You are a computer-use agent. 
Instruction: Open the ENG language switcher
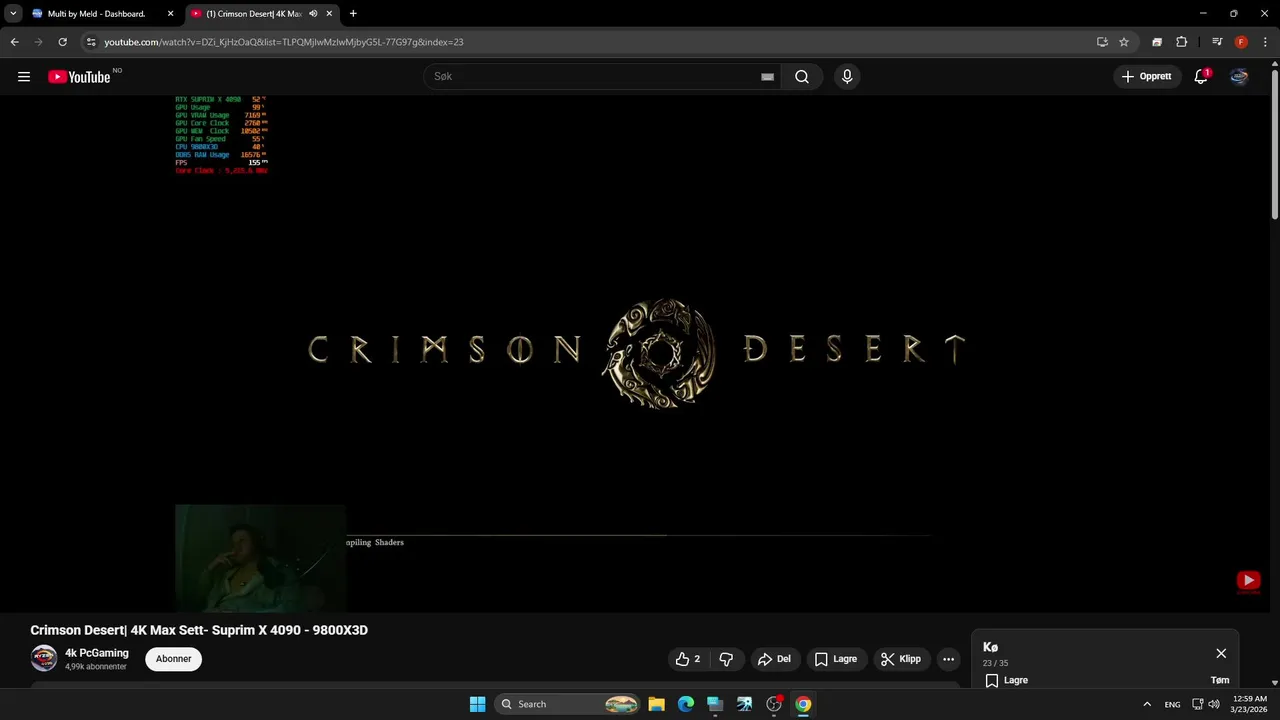[1172, 704]
